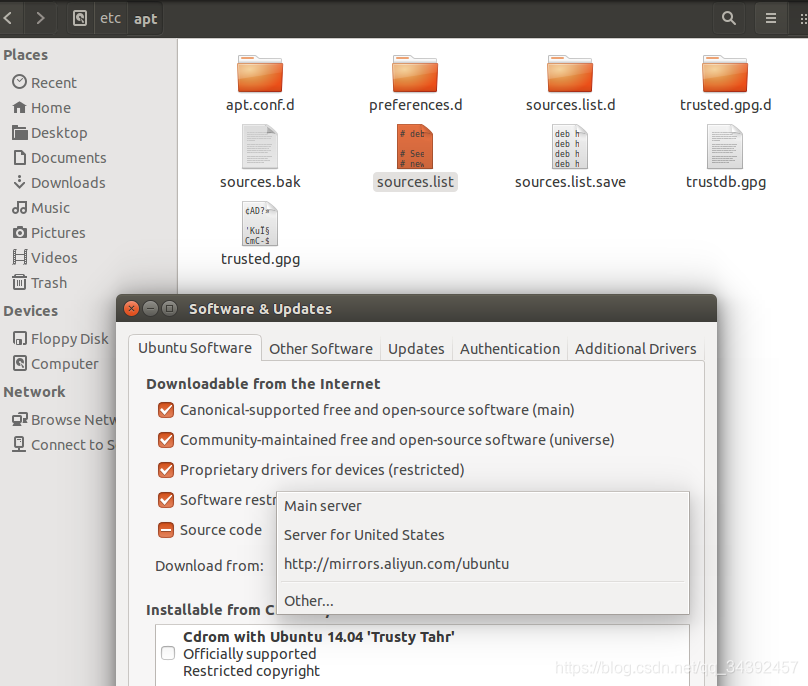Select the etc path segment

[110, 19]
